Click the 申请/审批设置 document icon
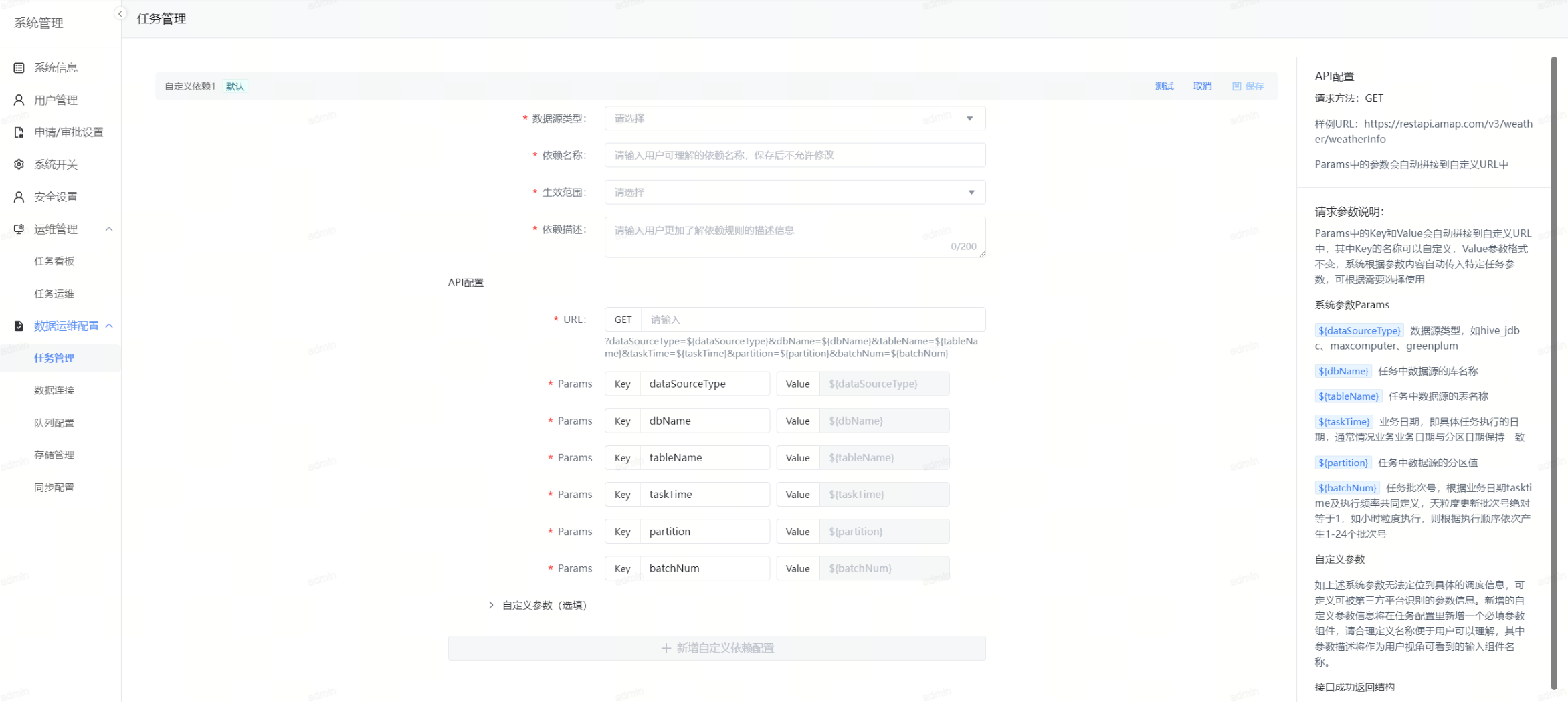Viewport: 1568px width, 702px height. coord(19,132)
